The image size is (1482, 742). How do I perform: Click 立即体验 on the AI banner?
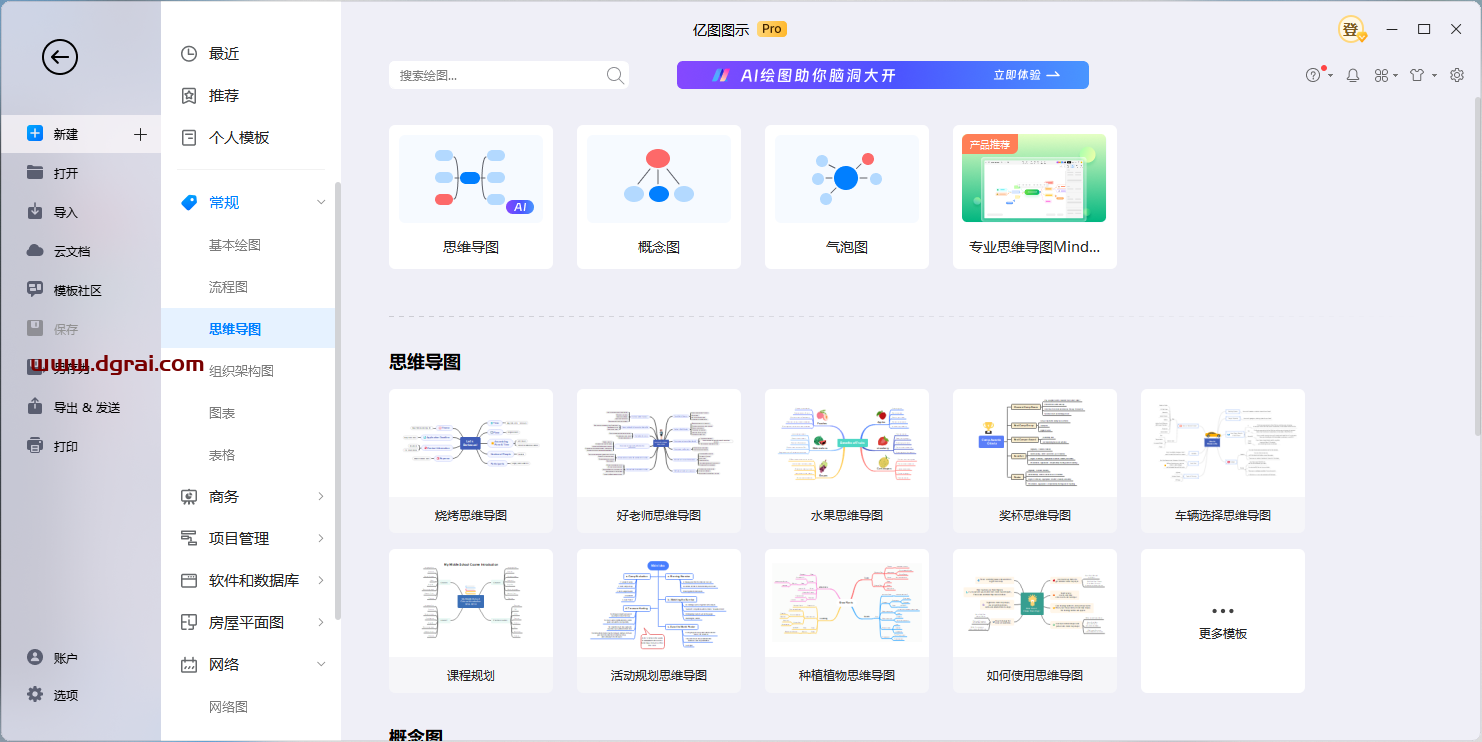pos(1026,75)
